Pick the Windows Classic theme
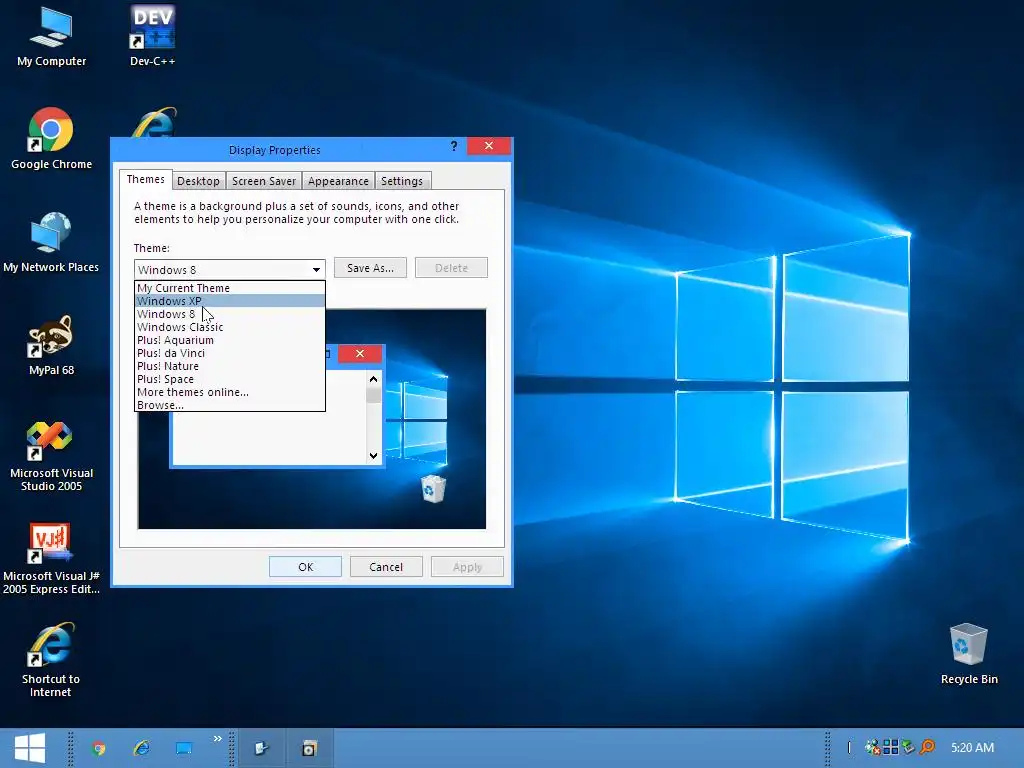The width and height of the screenshot is (1024, 768). pos(230,327)
